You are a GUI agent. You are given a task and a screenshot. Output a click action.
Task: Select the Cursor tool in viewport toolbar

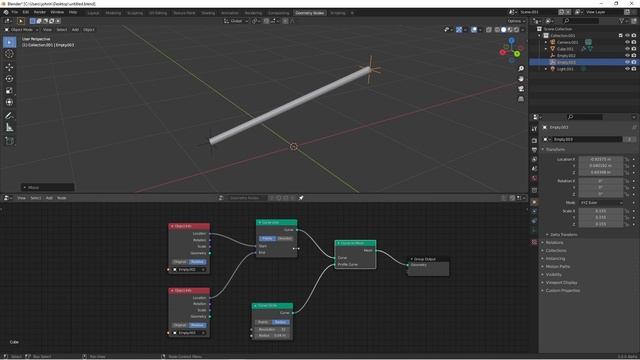9,54
